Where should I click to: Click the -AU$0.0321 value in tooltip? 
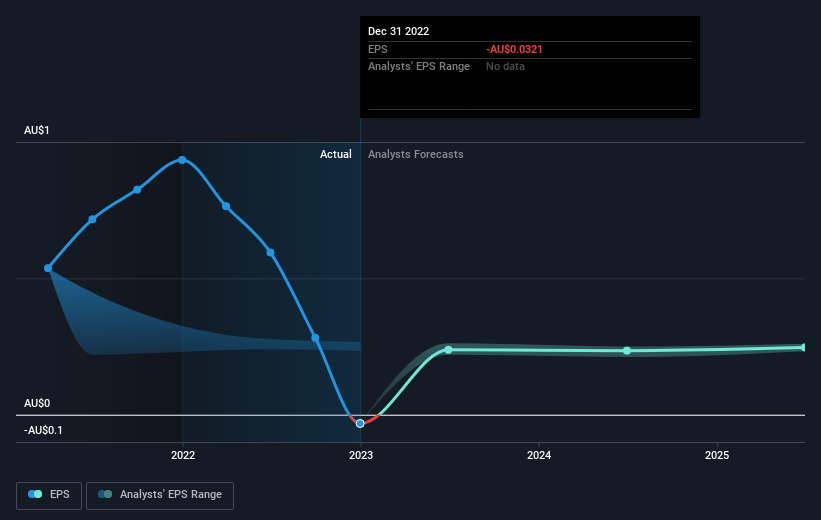click(514, 49)
